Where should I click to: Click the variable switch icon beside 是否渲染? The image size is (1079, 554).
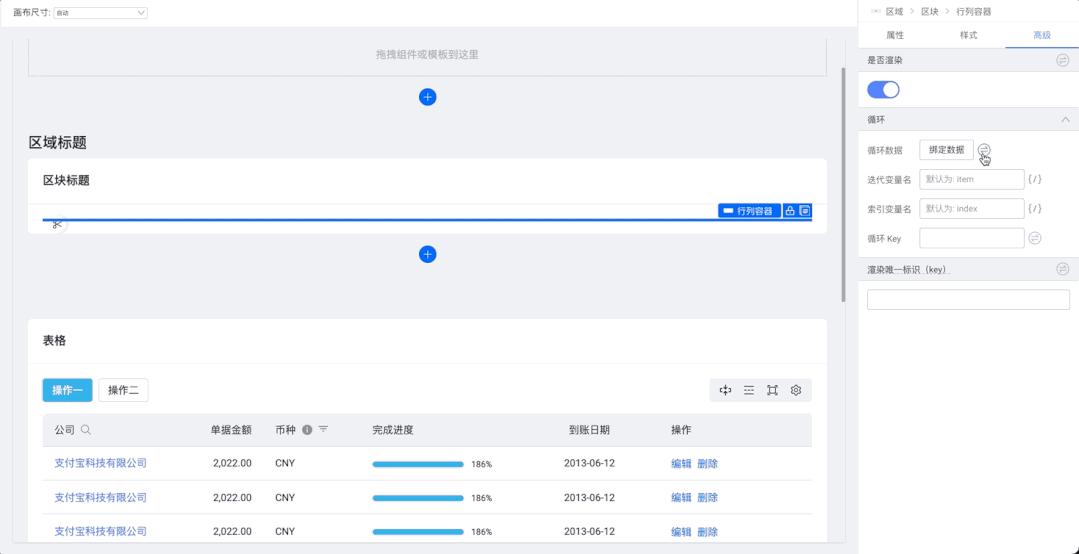(x=1062, y=61)
